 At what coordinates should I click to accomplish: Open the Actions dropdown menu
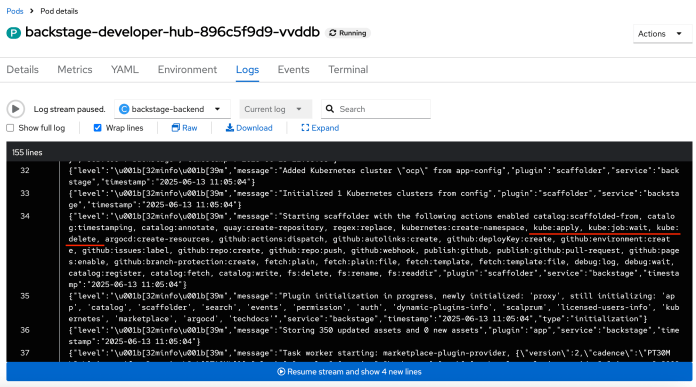662,34
